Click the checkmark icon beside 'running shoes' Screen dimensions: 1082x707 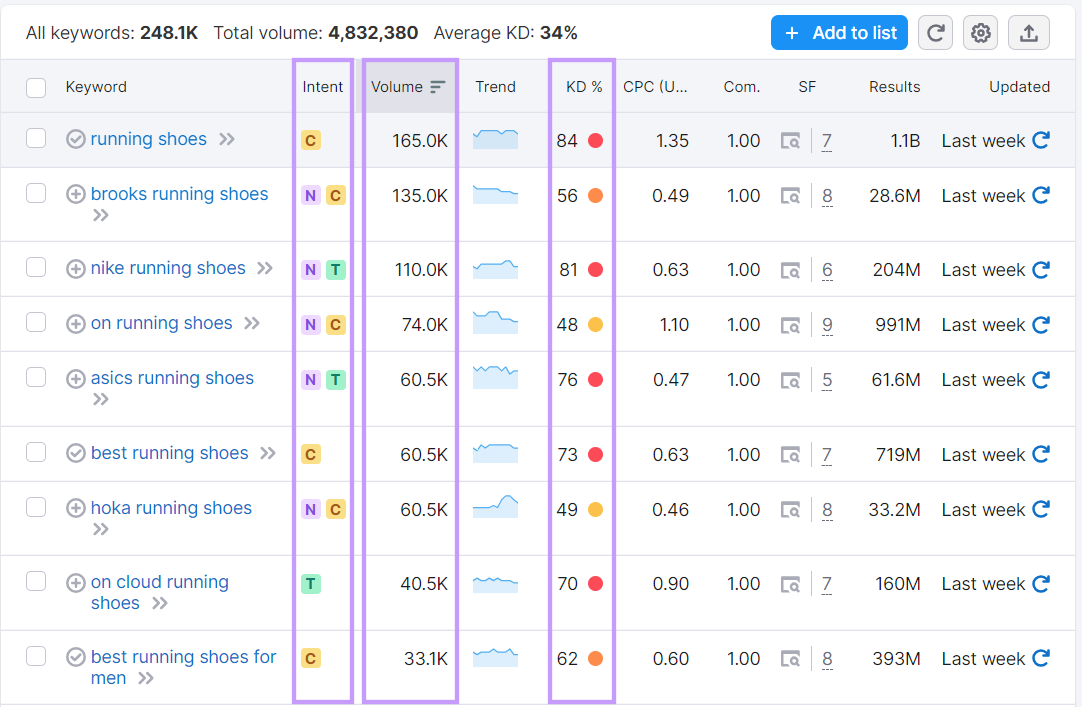pos(75,139)
